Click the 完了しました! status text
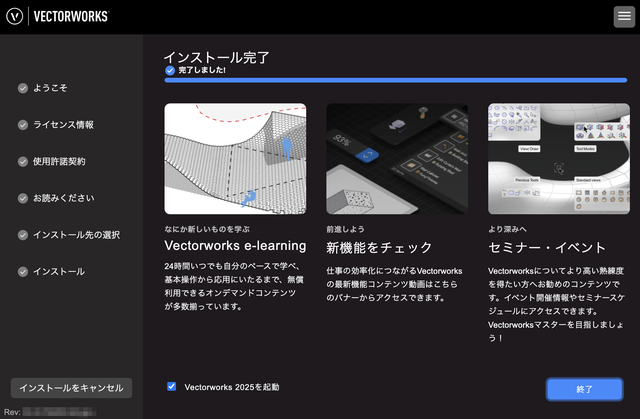The height and width of the screenshot is (419, 640). [202, 70]
